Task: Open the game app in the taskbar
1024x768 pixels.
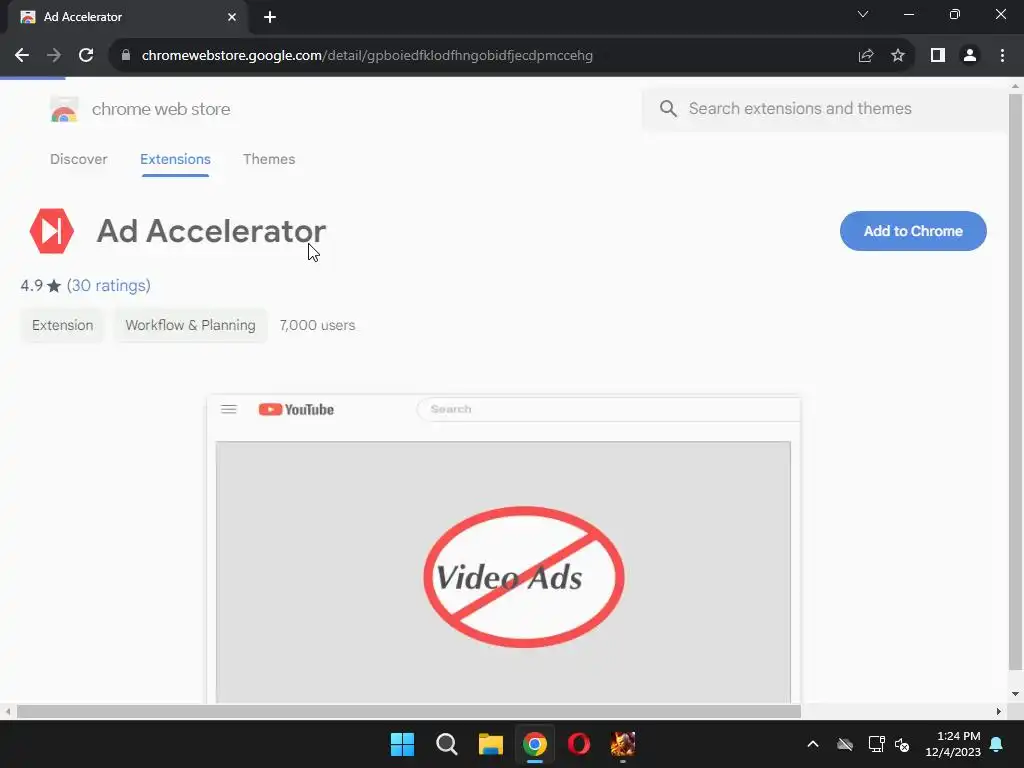Action: click(x=623, y=744)
